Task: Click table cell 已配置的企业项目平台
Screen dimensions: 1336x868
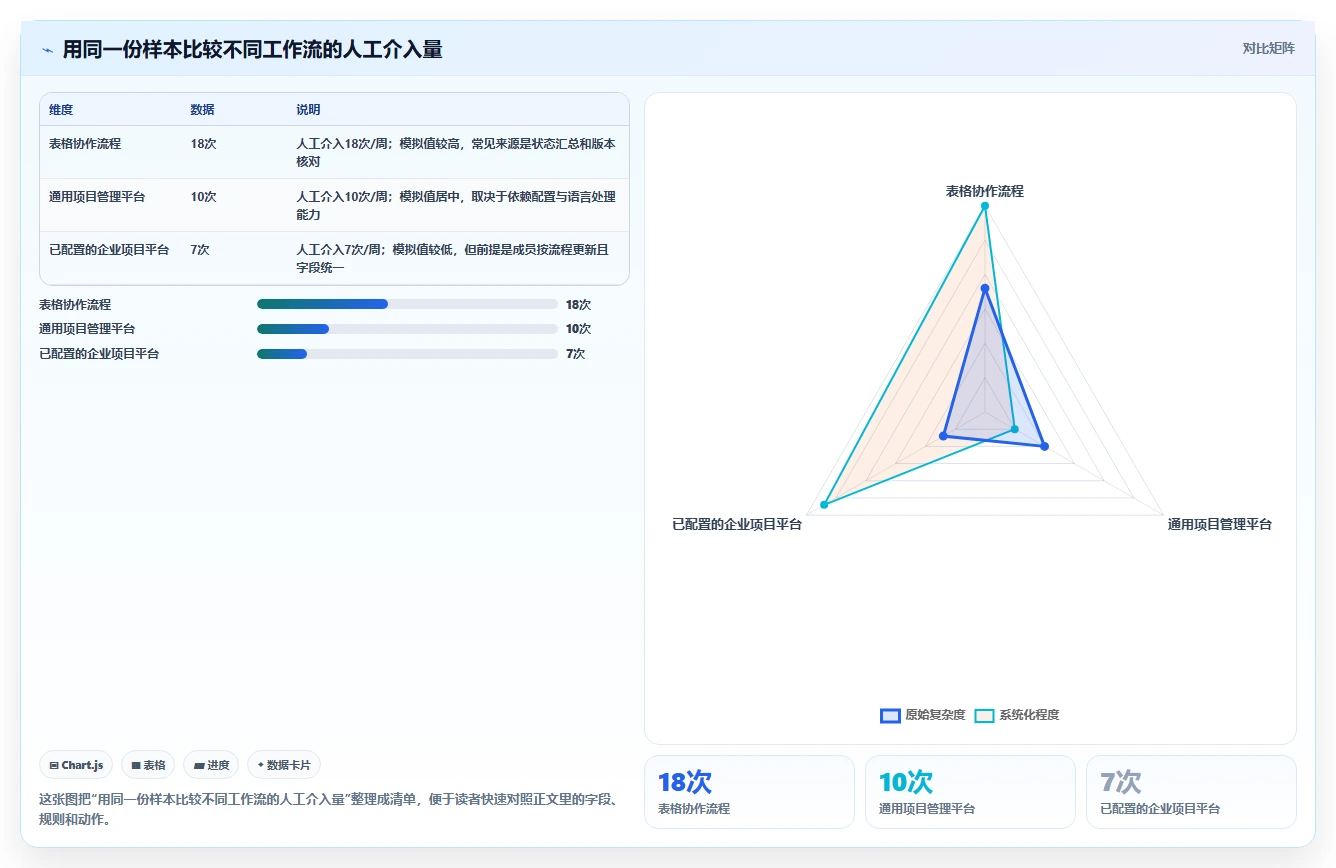Action: [x=109, y=250]
